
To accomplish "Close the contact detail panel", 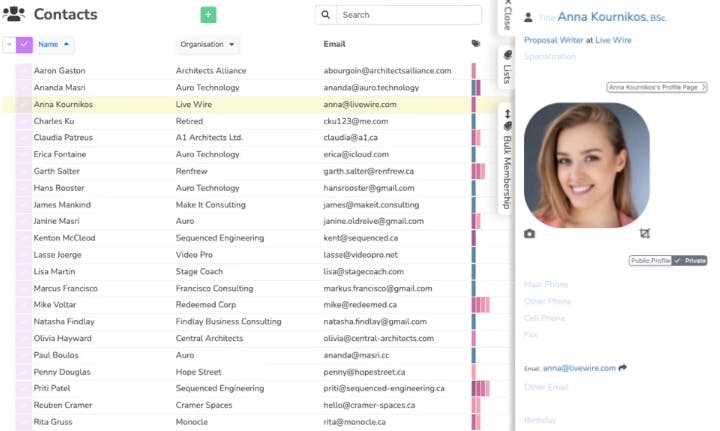I will (507, 16).
